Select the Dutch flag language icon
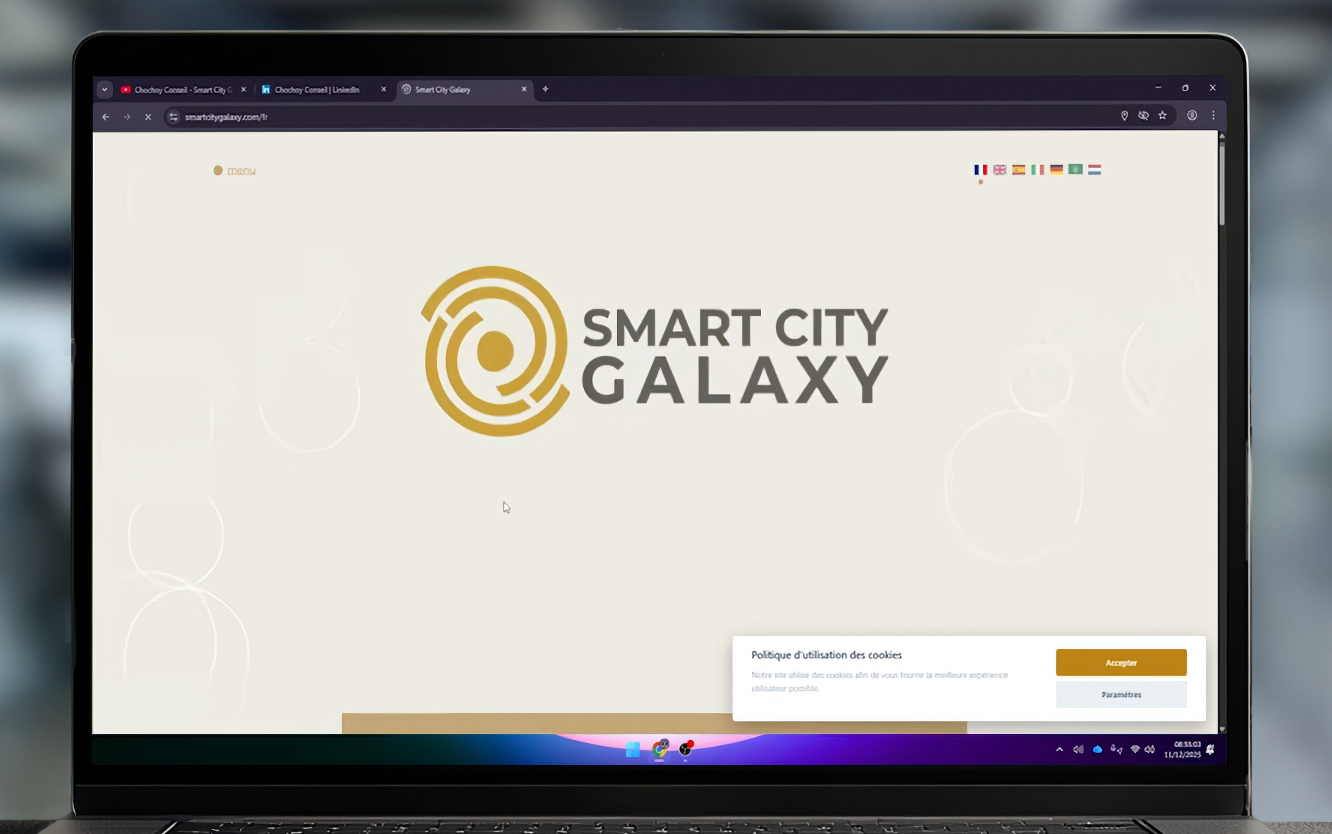This screenshot has height=834, width=1332. click(x=1094, y=170)
